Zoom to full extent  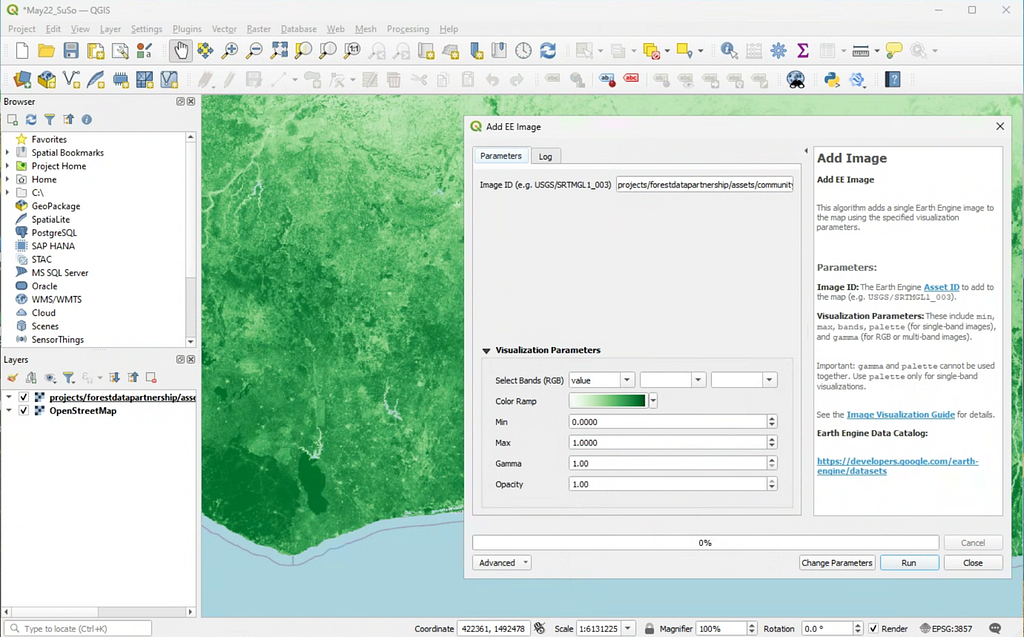[x=279, y=50]
